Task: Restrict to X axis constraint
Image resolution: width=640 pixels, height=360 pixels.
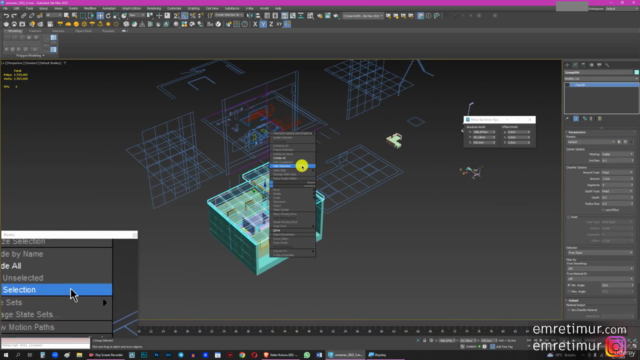Action: pos(255,24)
